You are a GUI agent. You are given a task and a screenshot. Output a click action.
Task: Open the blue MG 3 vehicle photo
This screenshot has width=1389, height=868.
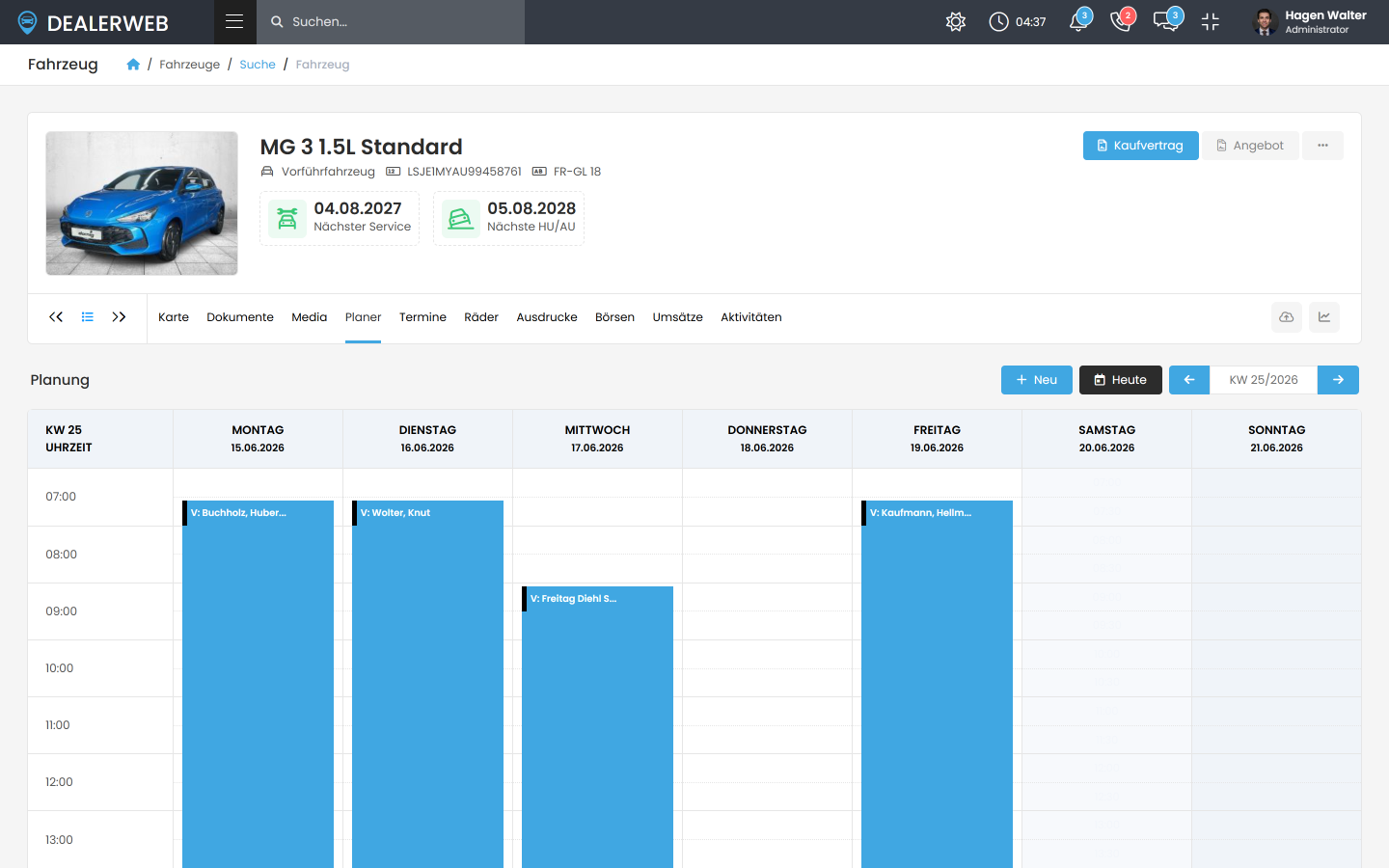[142, 203]
